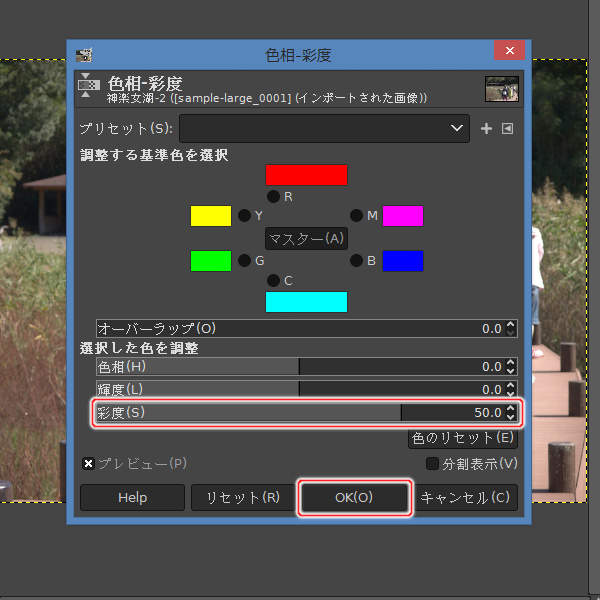This screenshot has width=600, height=600.
Task: Click the cyan color swatch
Action: coord(306,302)
